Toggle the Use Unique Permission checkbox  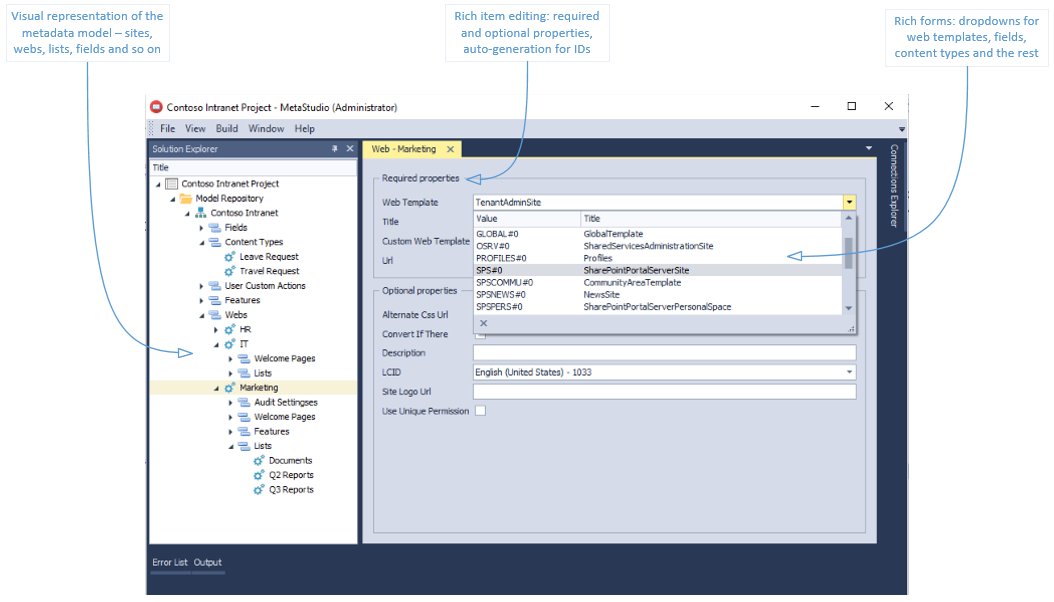[x=480, y=410]
